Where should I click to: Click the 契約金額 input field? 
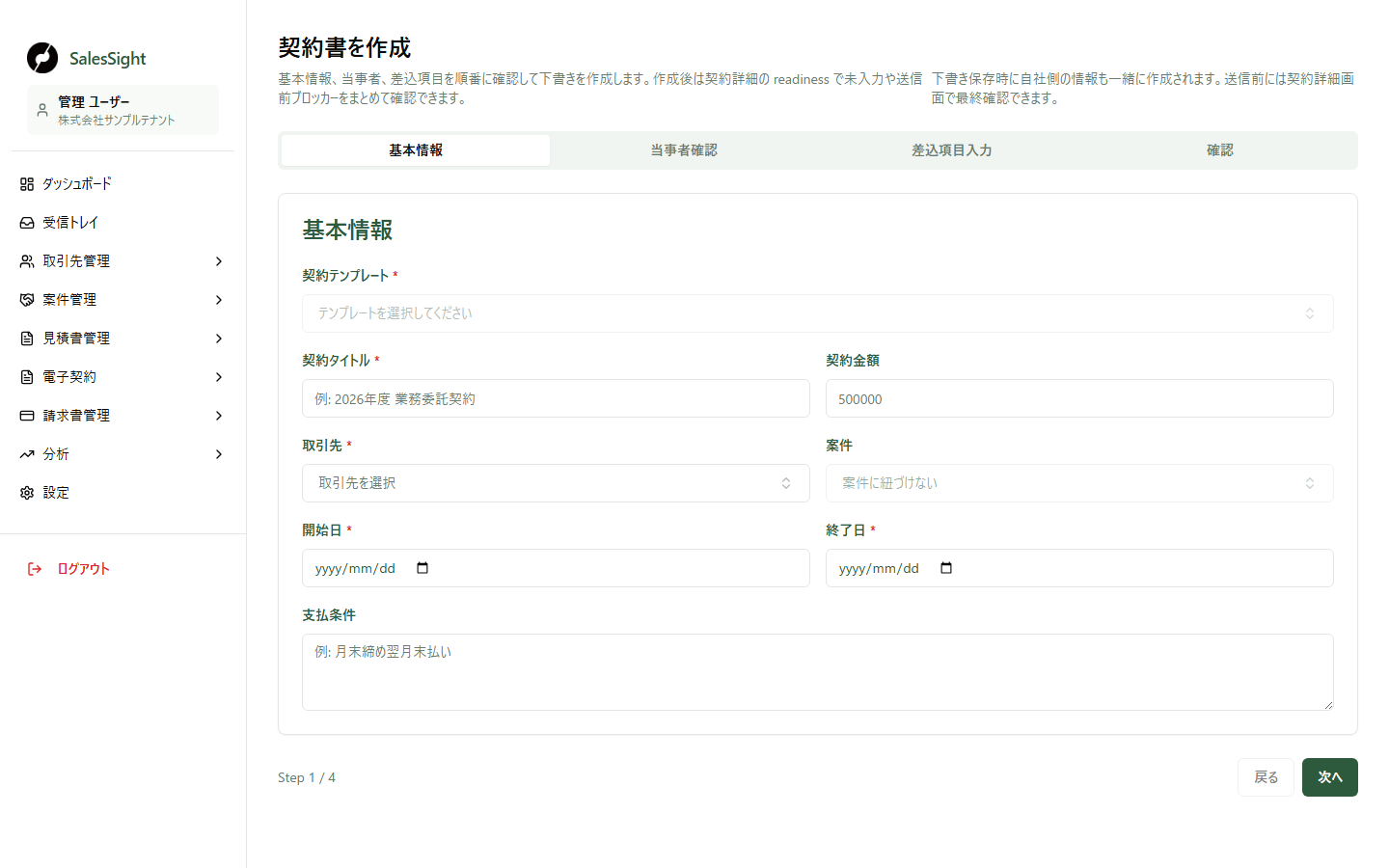(1079, 398)
